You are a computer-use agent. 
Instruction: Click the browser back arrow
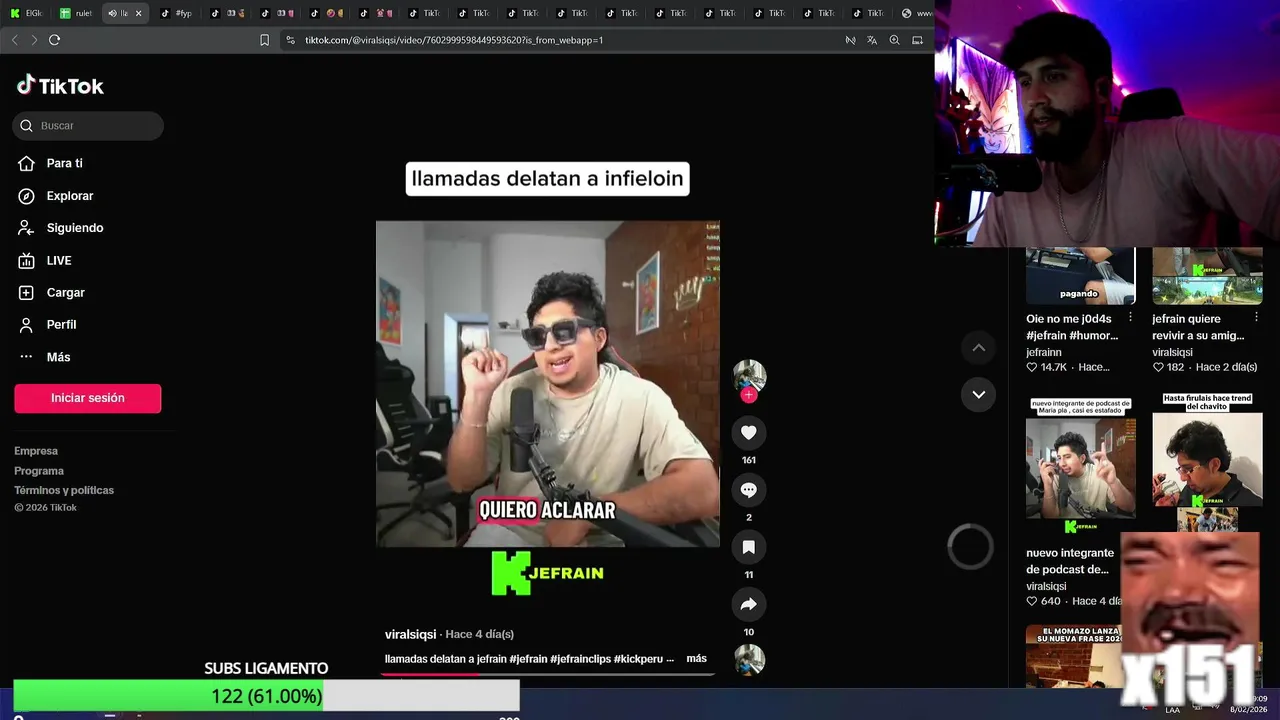pos(14,40)
